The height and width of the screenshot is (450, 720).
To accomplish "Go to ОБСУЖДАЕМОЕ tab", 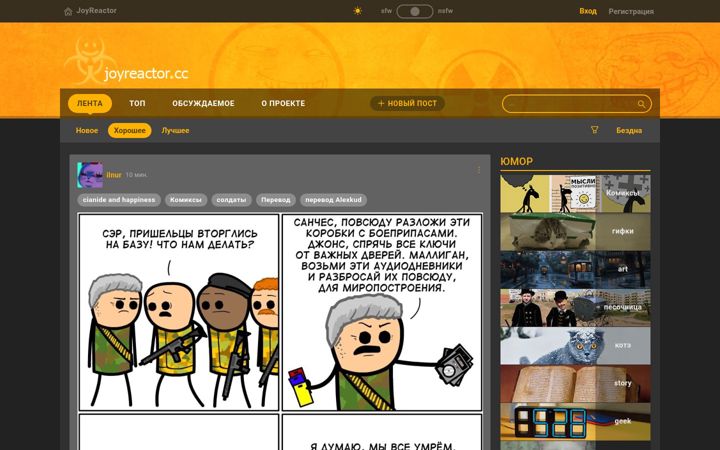I will click(x=203, y=103).
